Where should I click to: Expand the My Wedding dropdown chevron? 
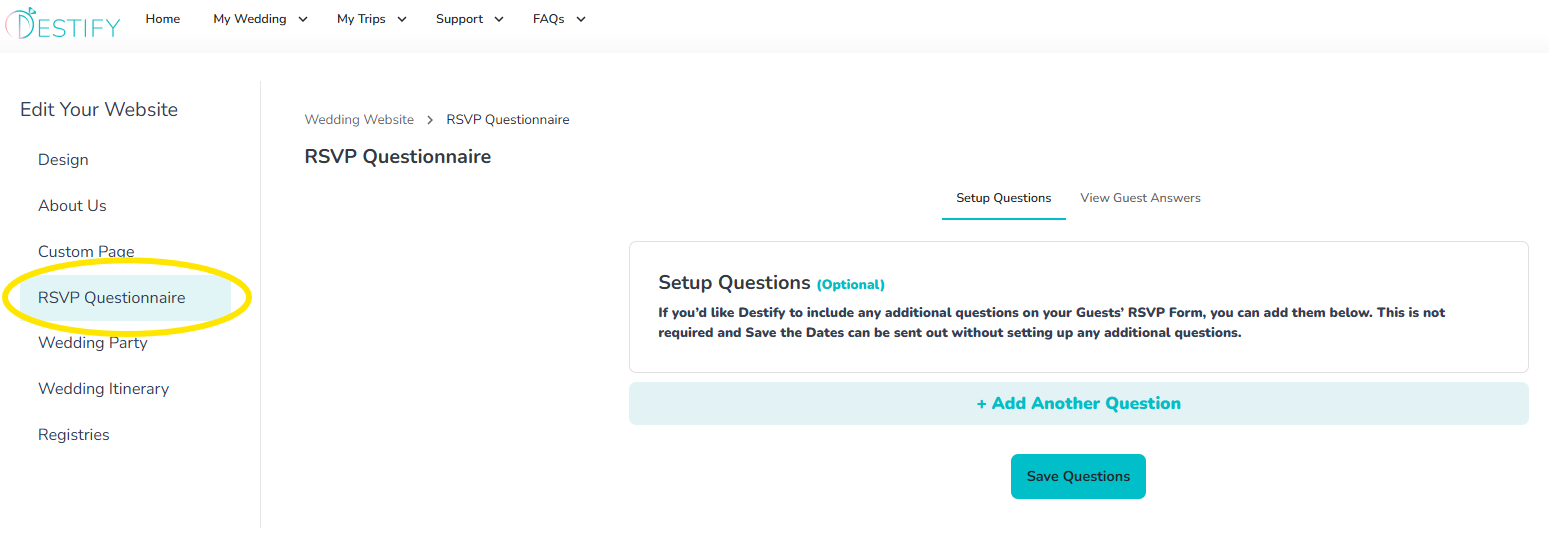pyautogui.click(x=303, y=19)
